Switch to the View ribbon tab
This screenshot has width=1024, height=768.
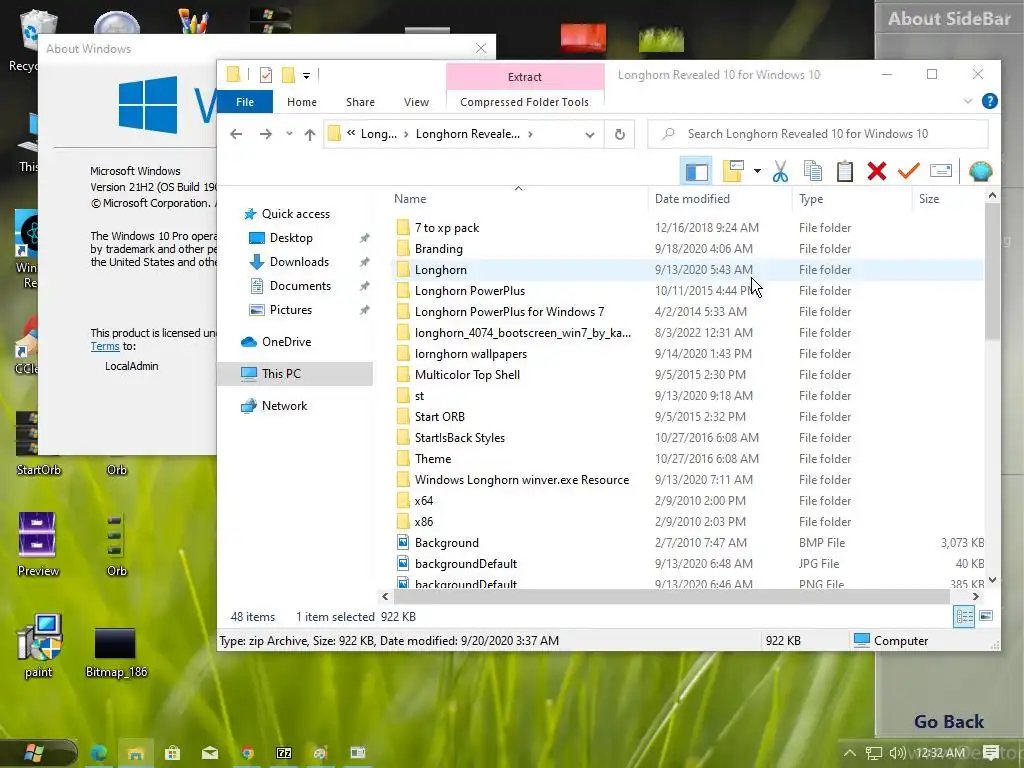pos(416,102)
